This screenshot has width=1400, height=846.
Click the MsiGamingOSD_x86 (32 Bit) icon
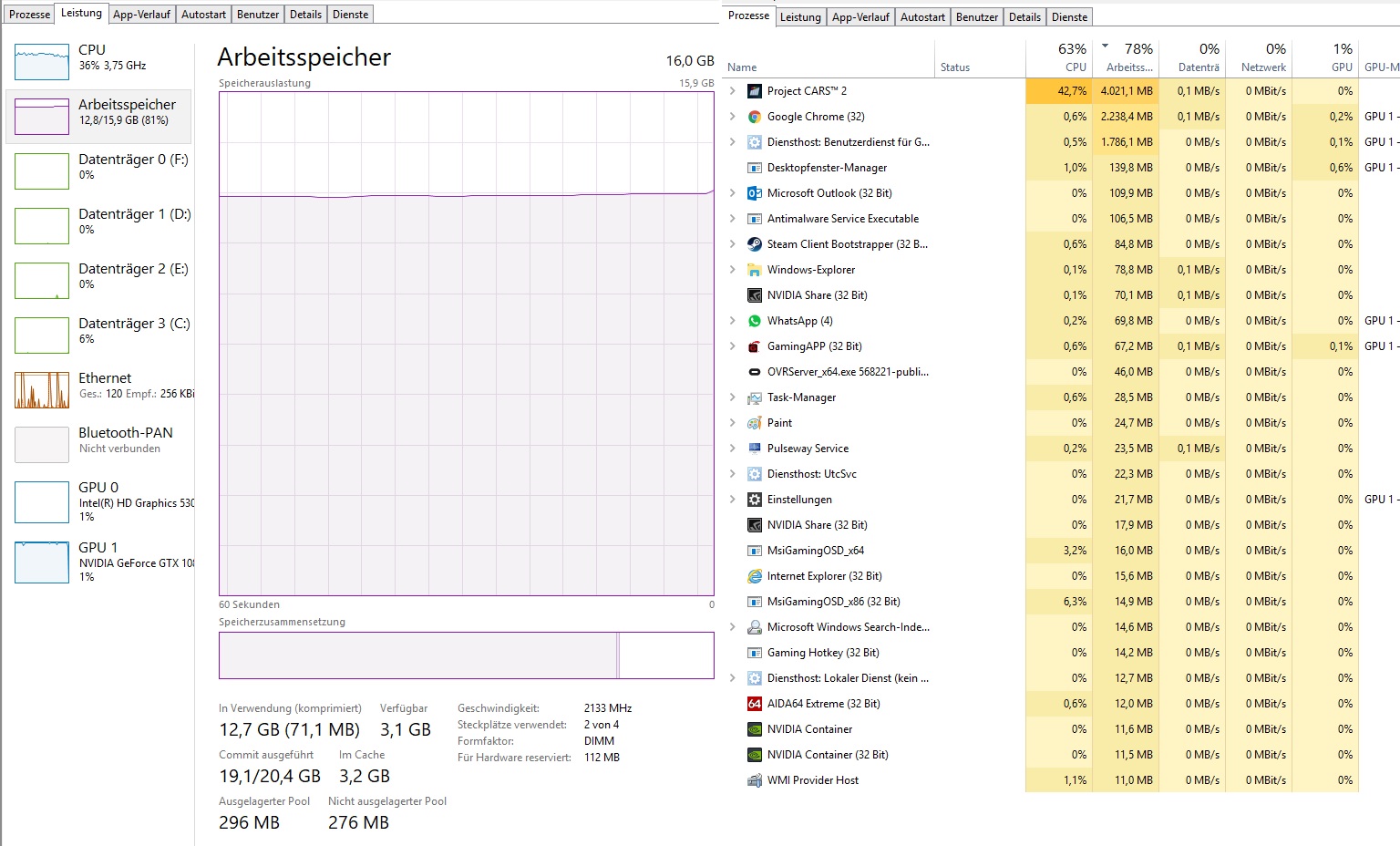[x=754, y=602]
